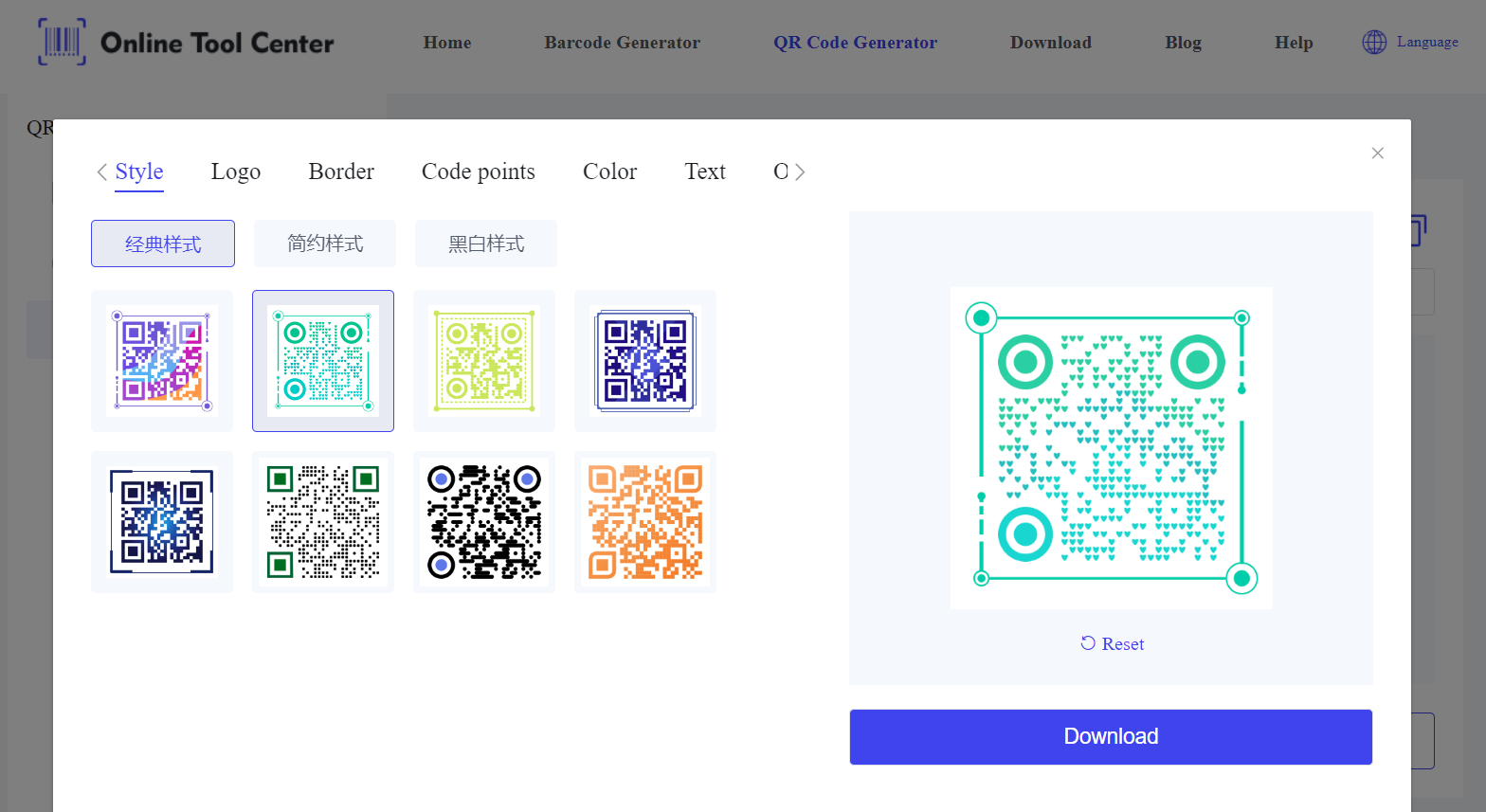The width and height of the screenshot is (1486, 812).
Task: Open Blog in the navigation
Action: [1184, 43]
